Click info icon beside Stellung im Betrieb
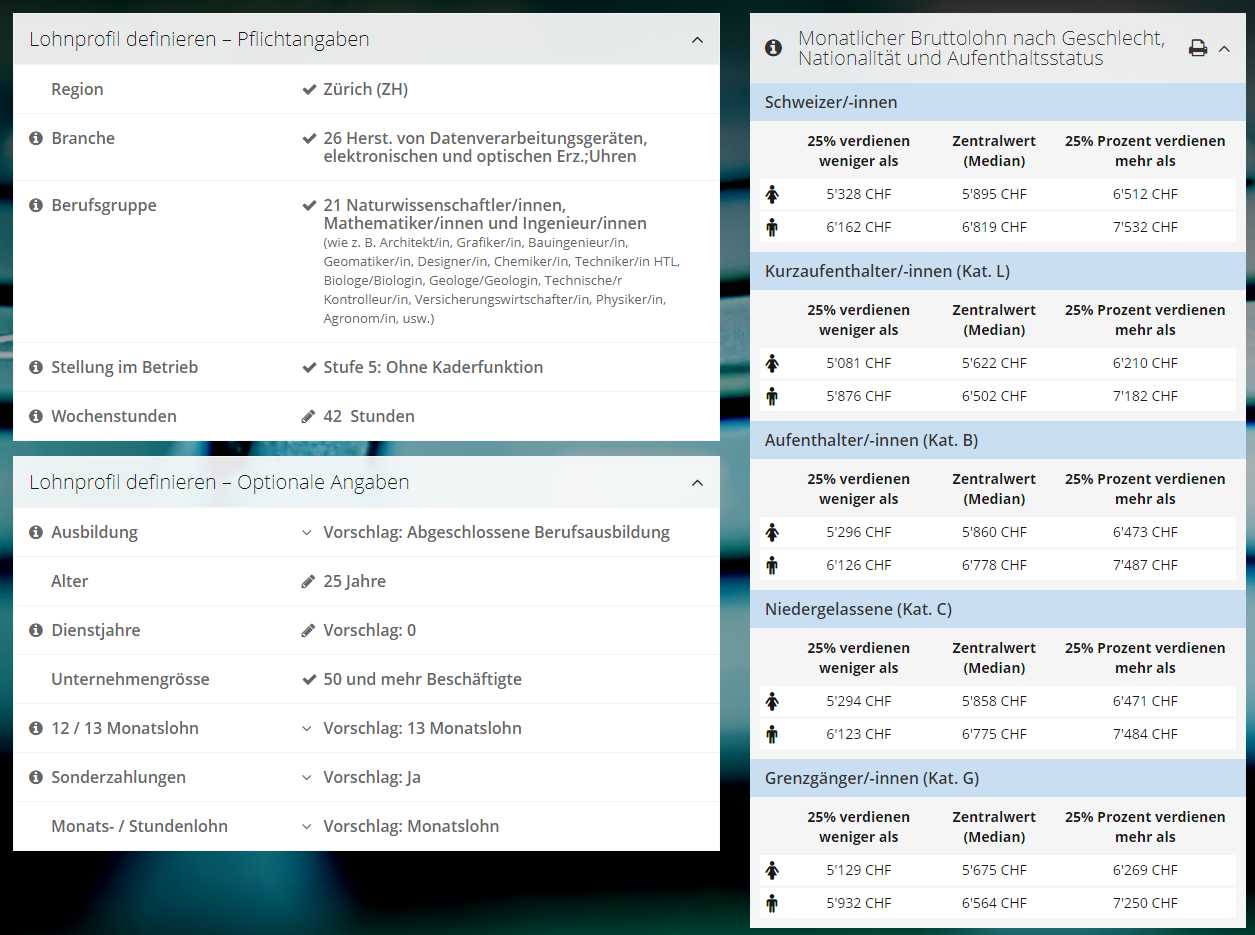The image size is (1255, 935). [36, 367]
